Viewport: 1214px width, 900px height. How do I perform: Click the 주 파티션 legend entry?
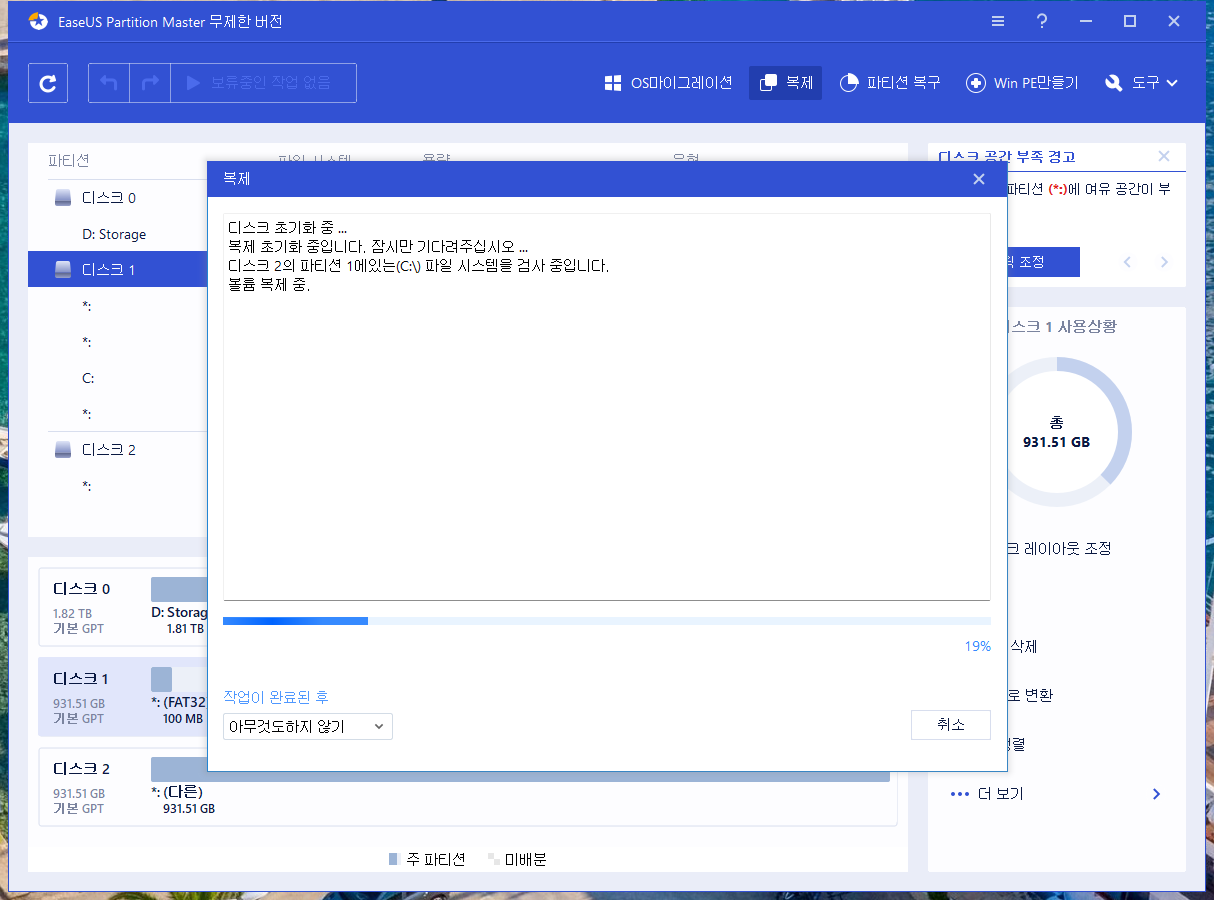426,859
